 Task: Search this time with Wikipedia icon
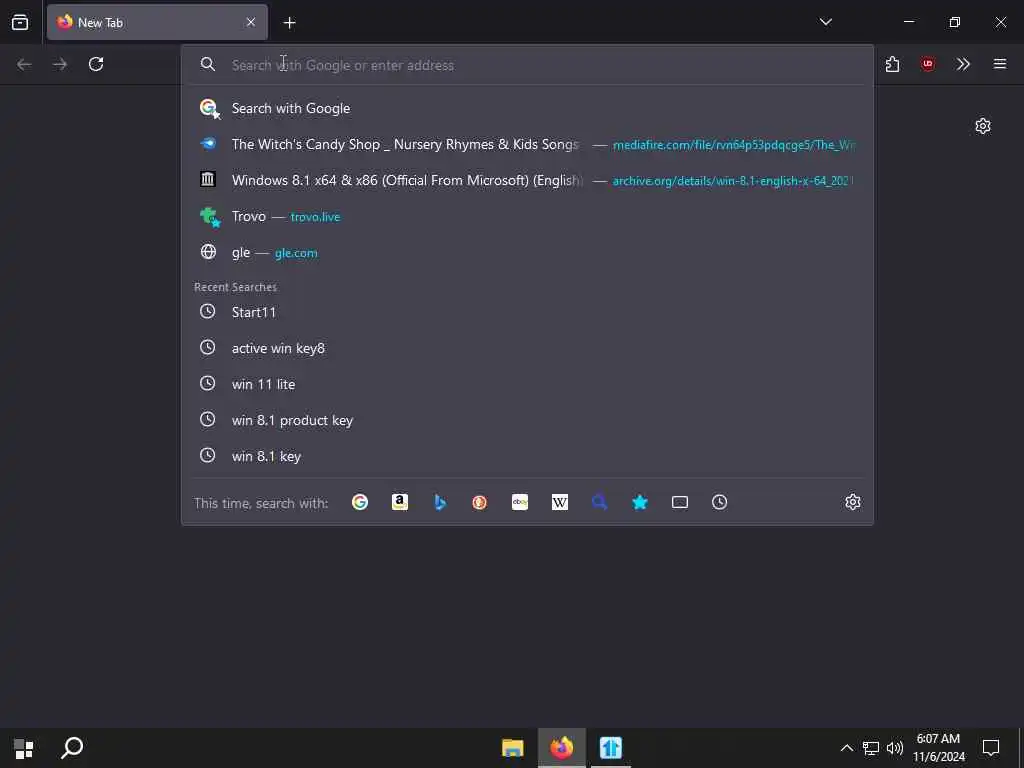[x=560, y=502]
